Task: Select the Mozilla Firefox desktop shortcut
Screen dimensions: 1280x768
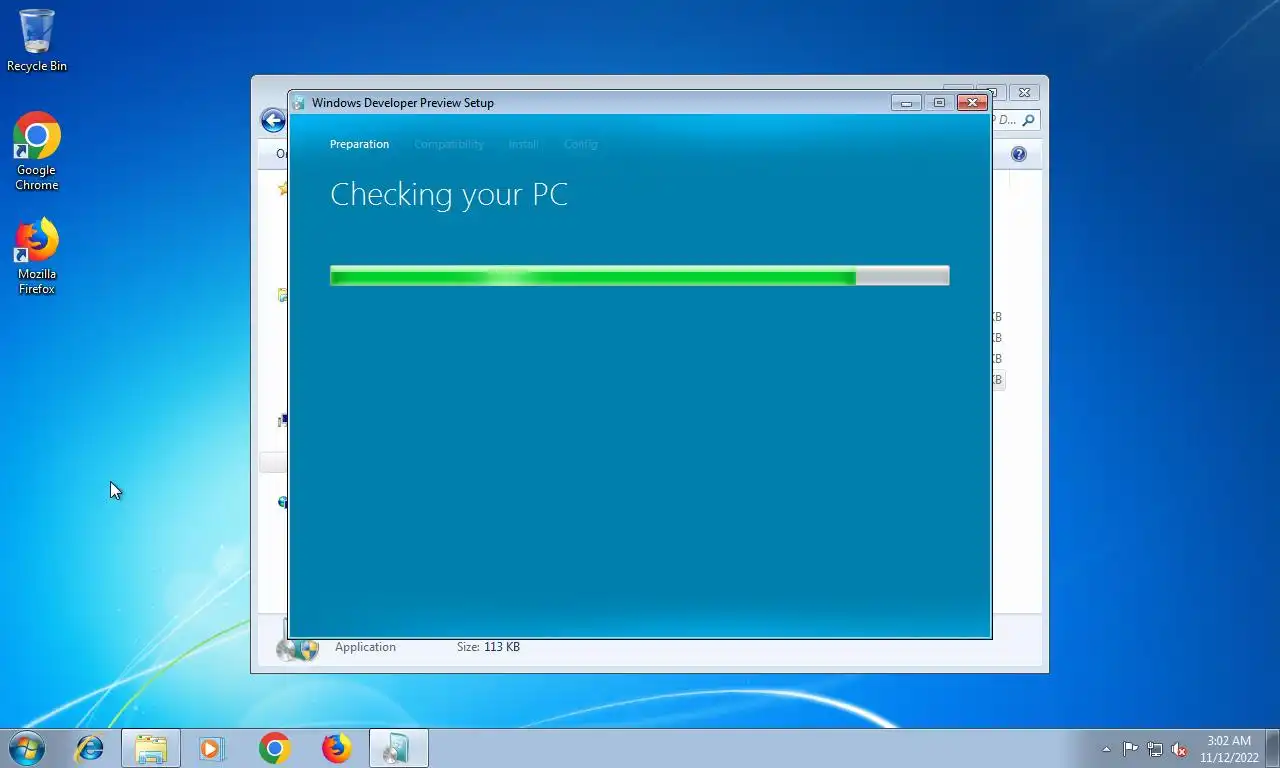Action: 37,257
